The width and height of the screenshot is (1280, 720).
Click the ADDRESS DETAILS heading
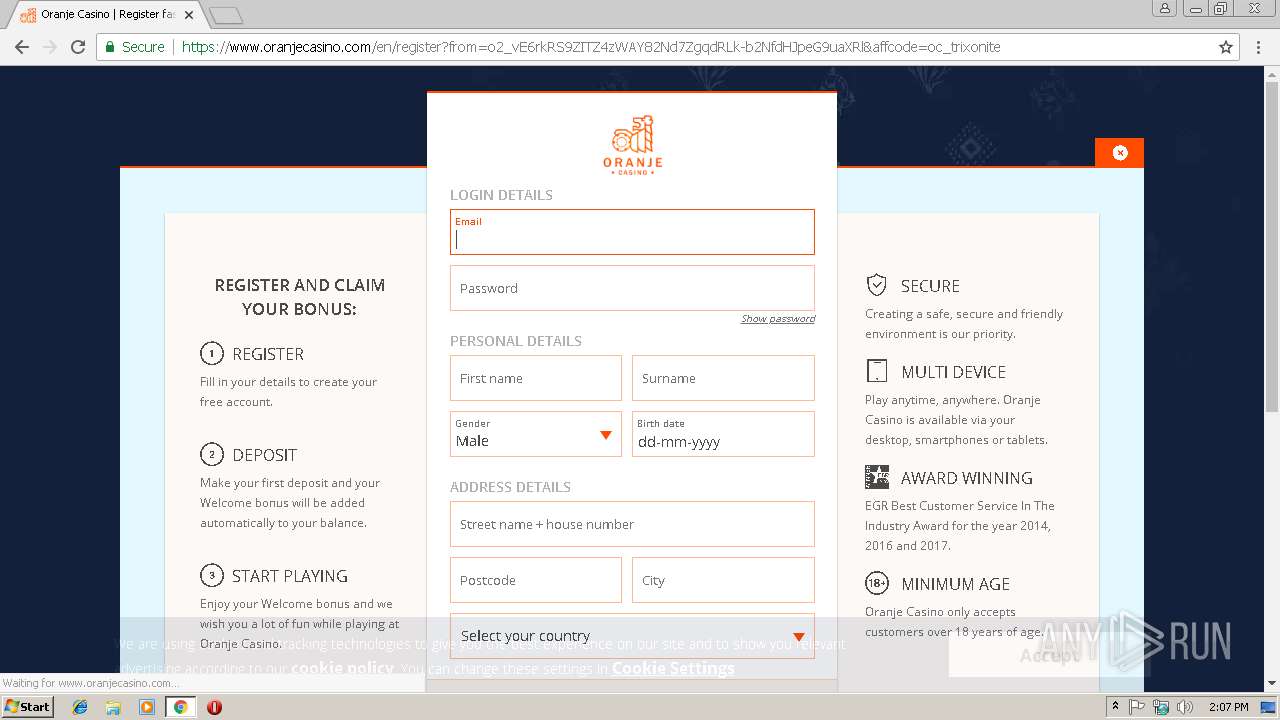coord(510,487)
